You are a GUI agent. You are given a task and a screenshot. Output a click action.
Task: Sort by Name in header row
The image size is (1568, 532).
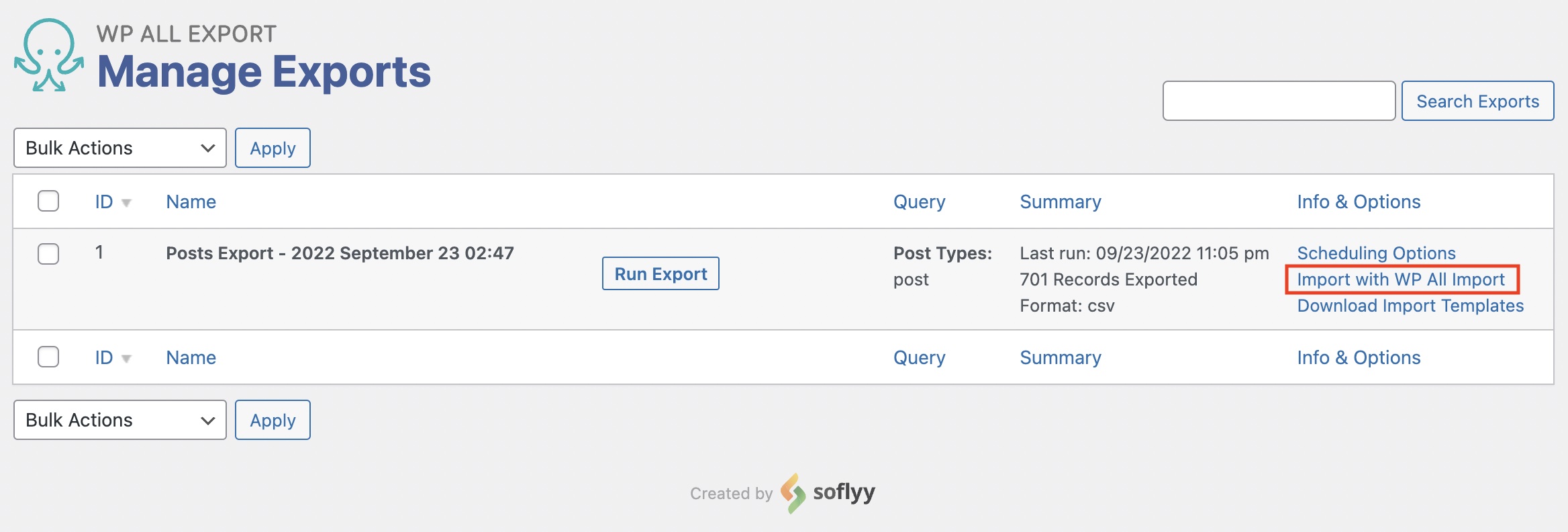pyautogui.click(x=191, y=202)
